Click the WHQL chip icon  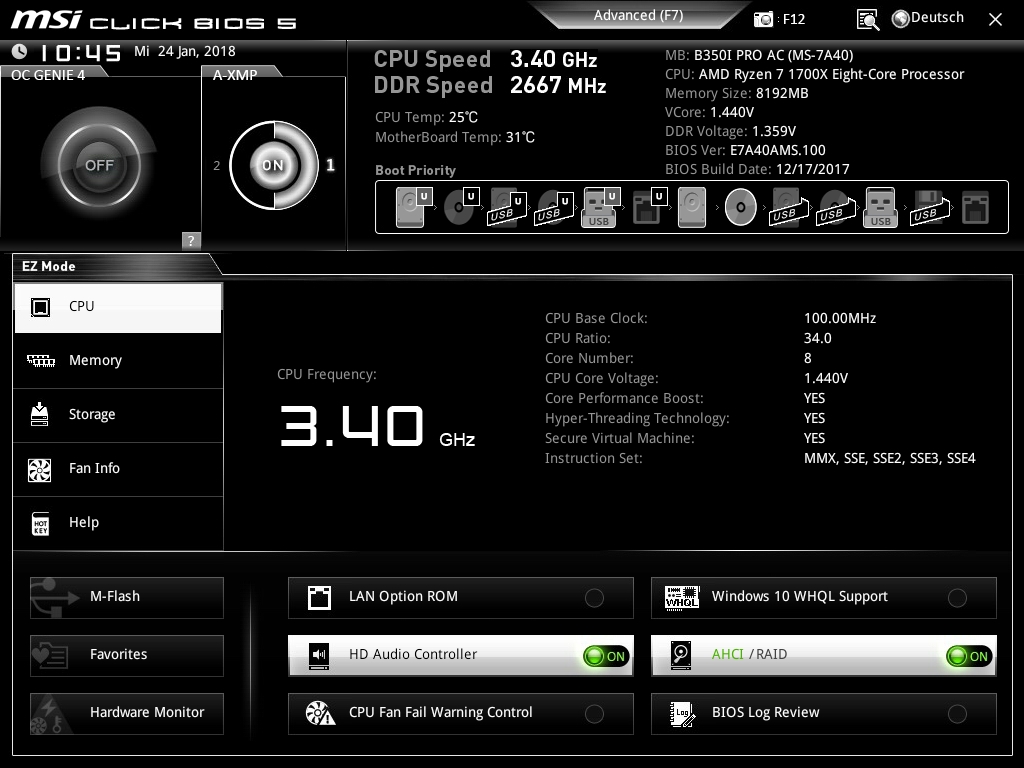click(x=682, y=597)
